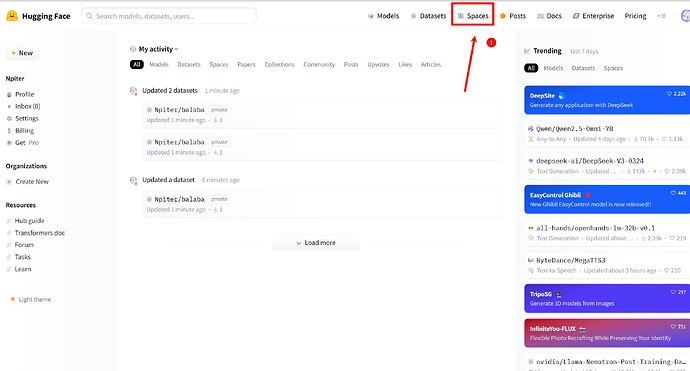Image resolution: width=690 pixels, height=371 pixels.
Task: Click the Trending chart icon
Action: pyautogui.click(x=527, y=51)
